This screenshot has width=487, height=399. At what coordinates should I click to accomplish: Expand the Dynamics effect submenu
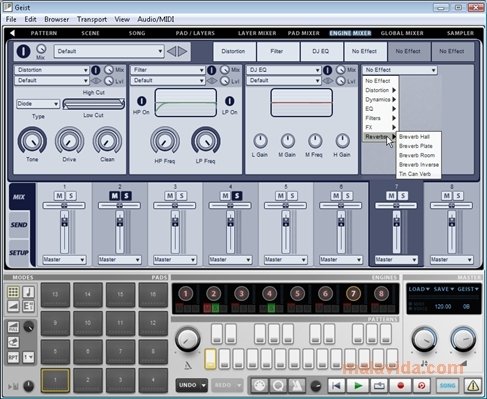(380, 99)
